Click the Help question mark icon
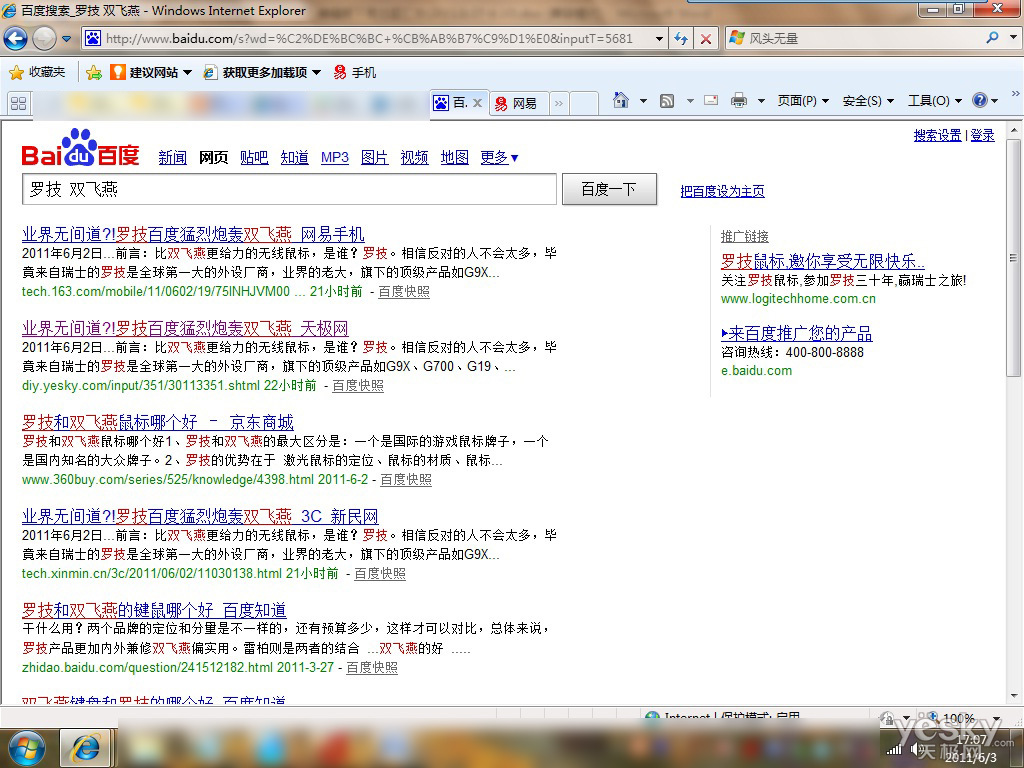This screenshot has height=768, width=1024. coord(980,100)
